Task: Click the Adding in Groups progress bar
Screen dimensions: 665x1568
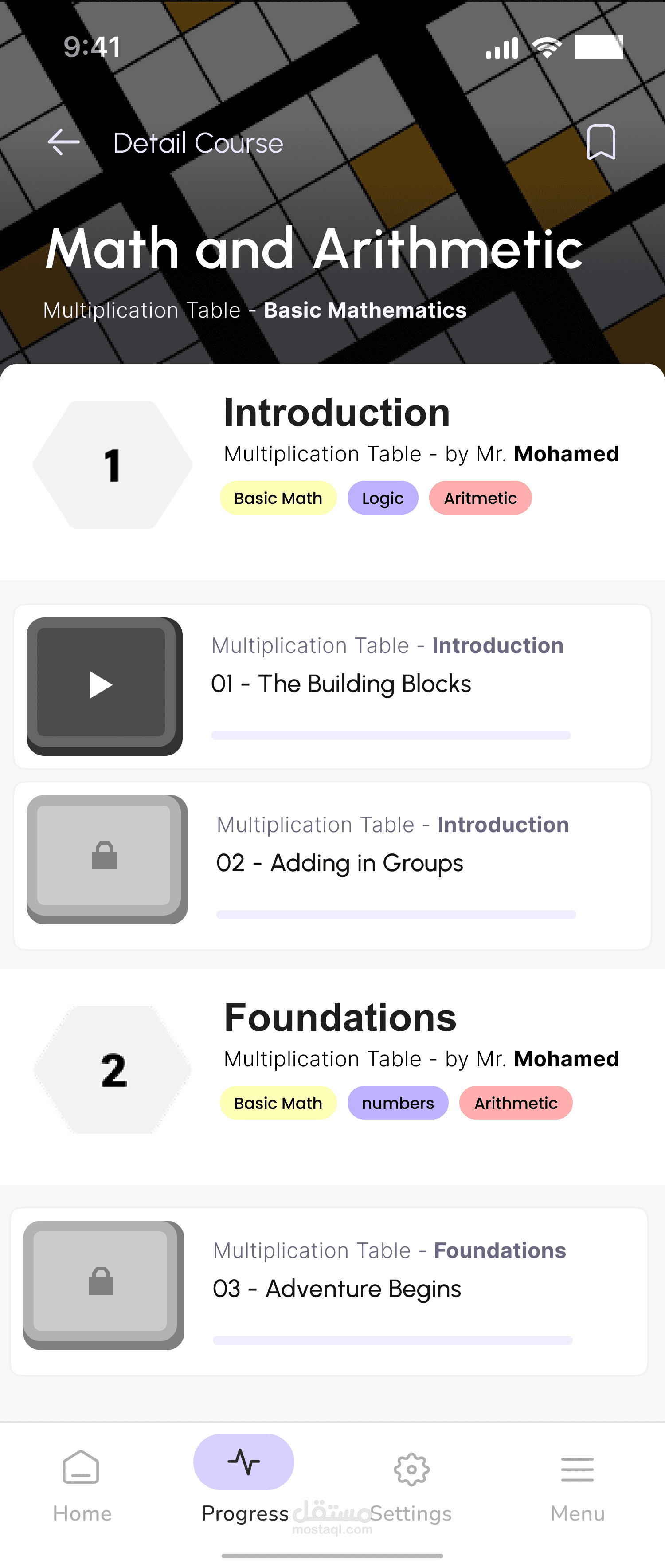Action: (x=396, y=914)
